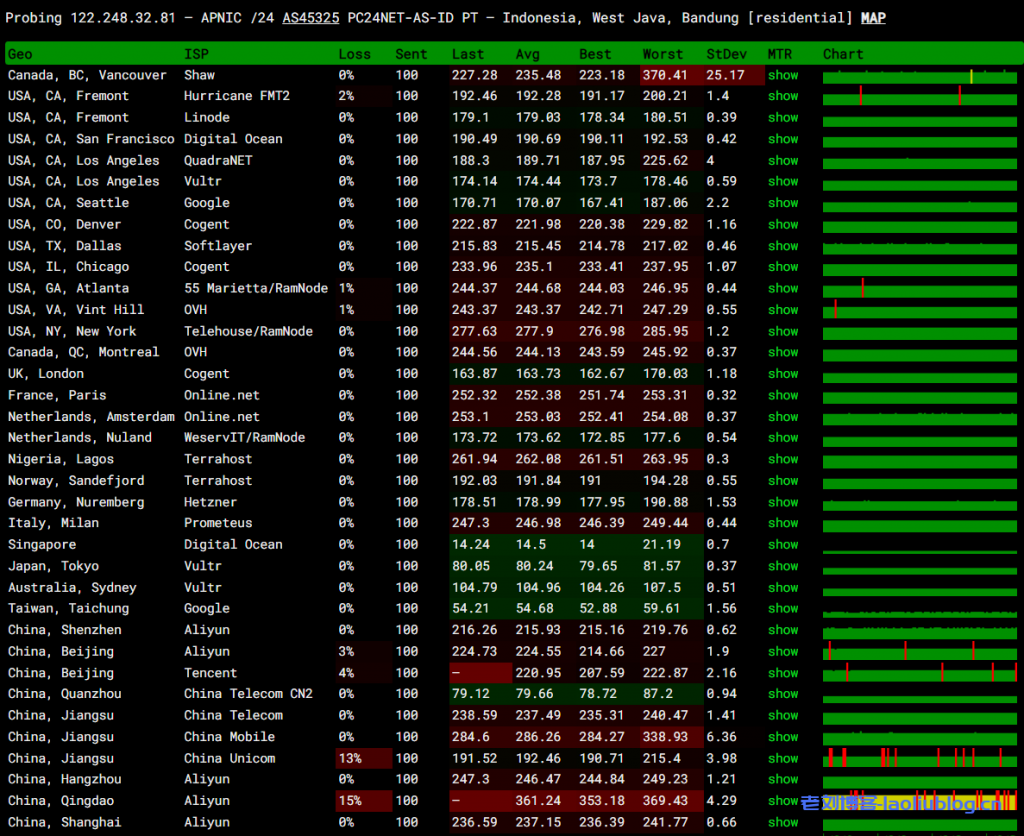Click show for UK, London Cogent
The width and height of the screenshot is (1024, 836).
click(783, 374)
